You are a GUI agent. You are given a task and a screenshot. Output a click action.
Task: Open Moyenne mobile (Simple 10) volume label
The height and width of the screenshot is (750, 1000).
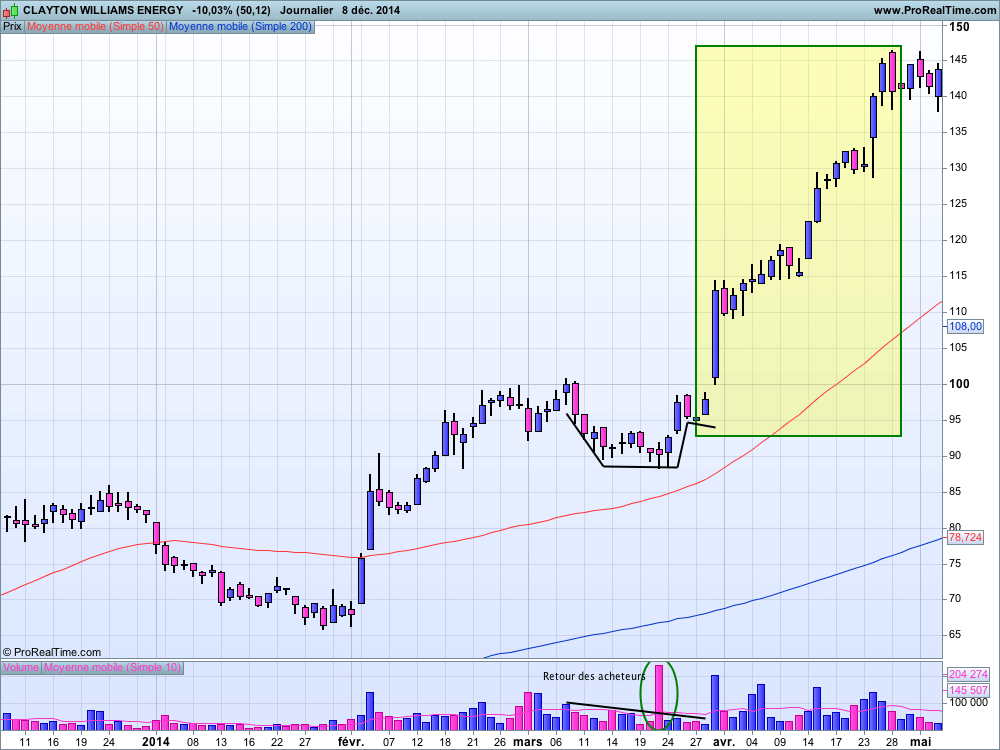[112, 668]
